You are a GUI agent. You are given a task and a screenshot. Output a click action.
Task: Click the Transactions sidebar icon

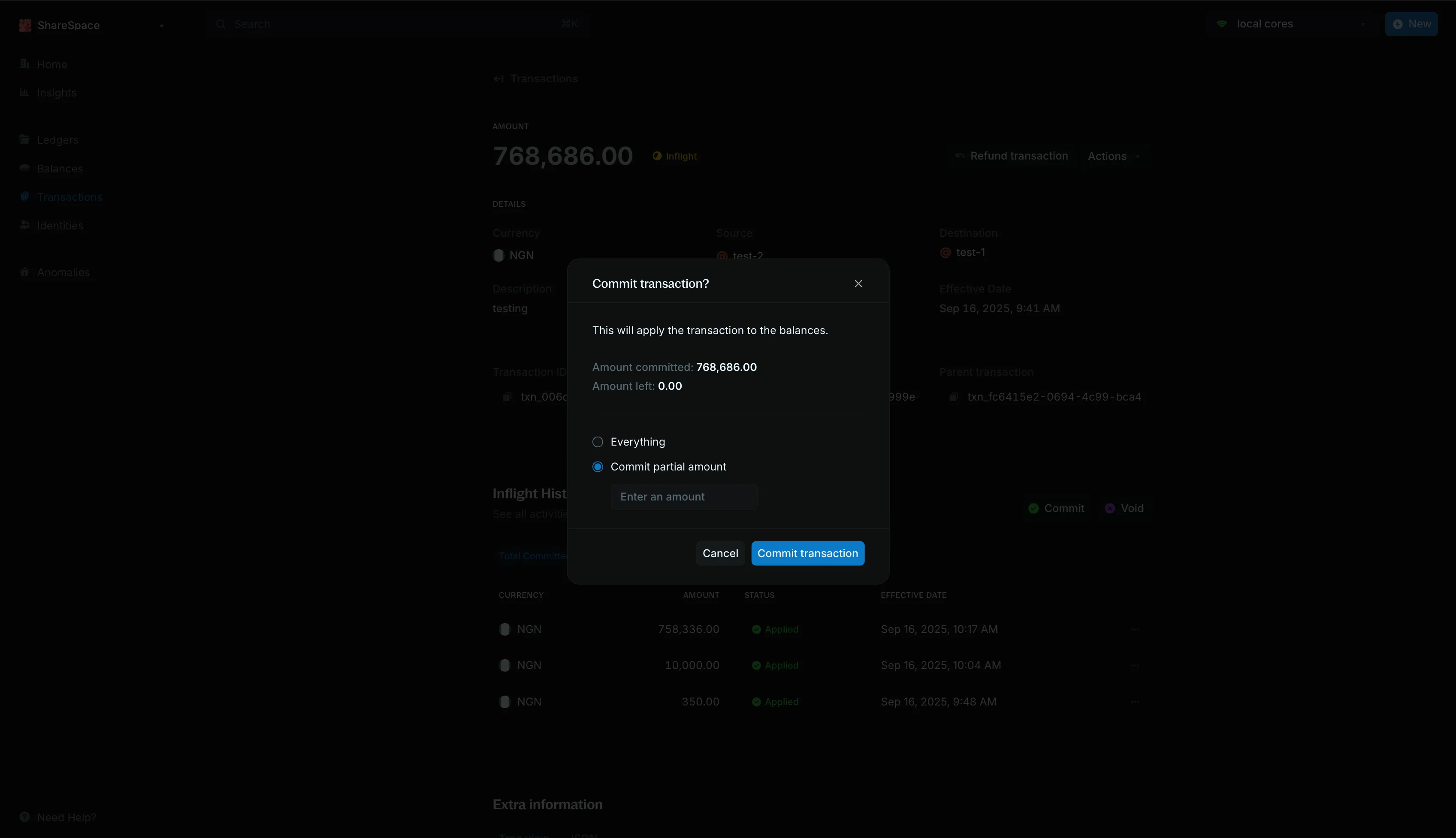coord(24,196)
